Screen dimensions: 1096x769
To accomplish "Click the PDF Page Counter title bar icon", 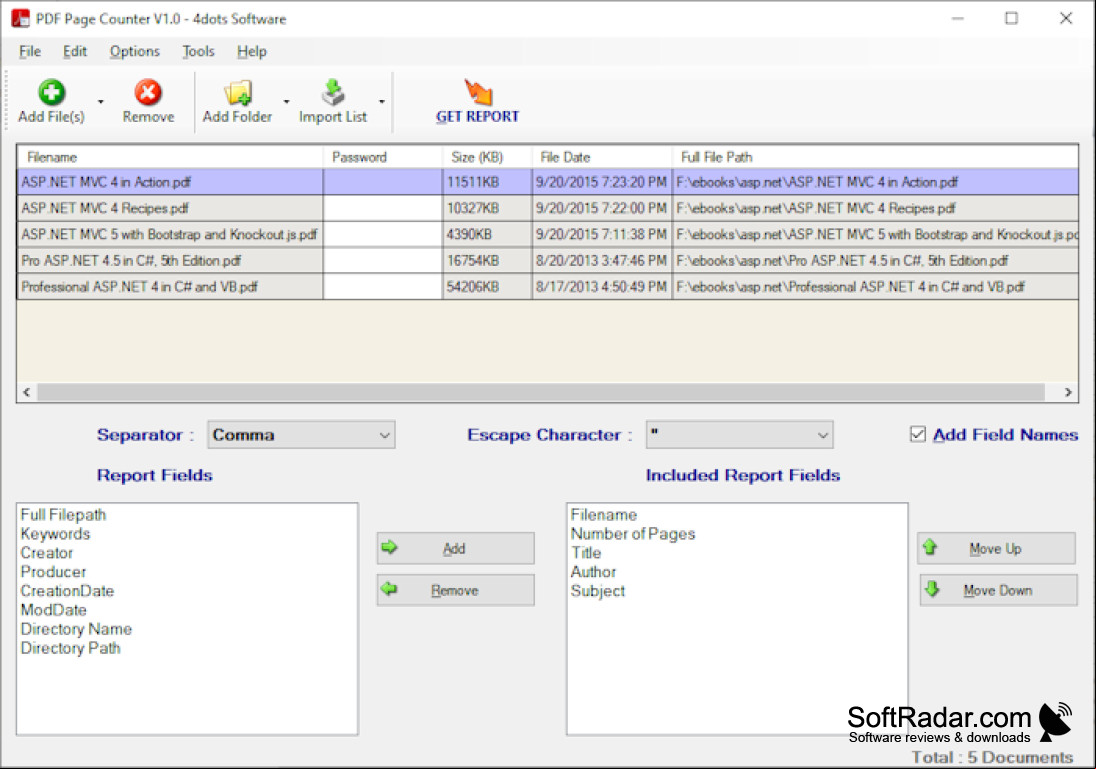I will point(20,18).
